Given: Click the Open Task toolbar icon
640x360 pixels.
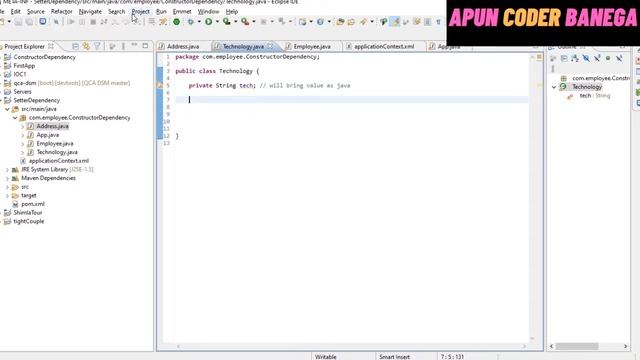Looking at the screenshot, I should coord(351,22).
